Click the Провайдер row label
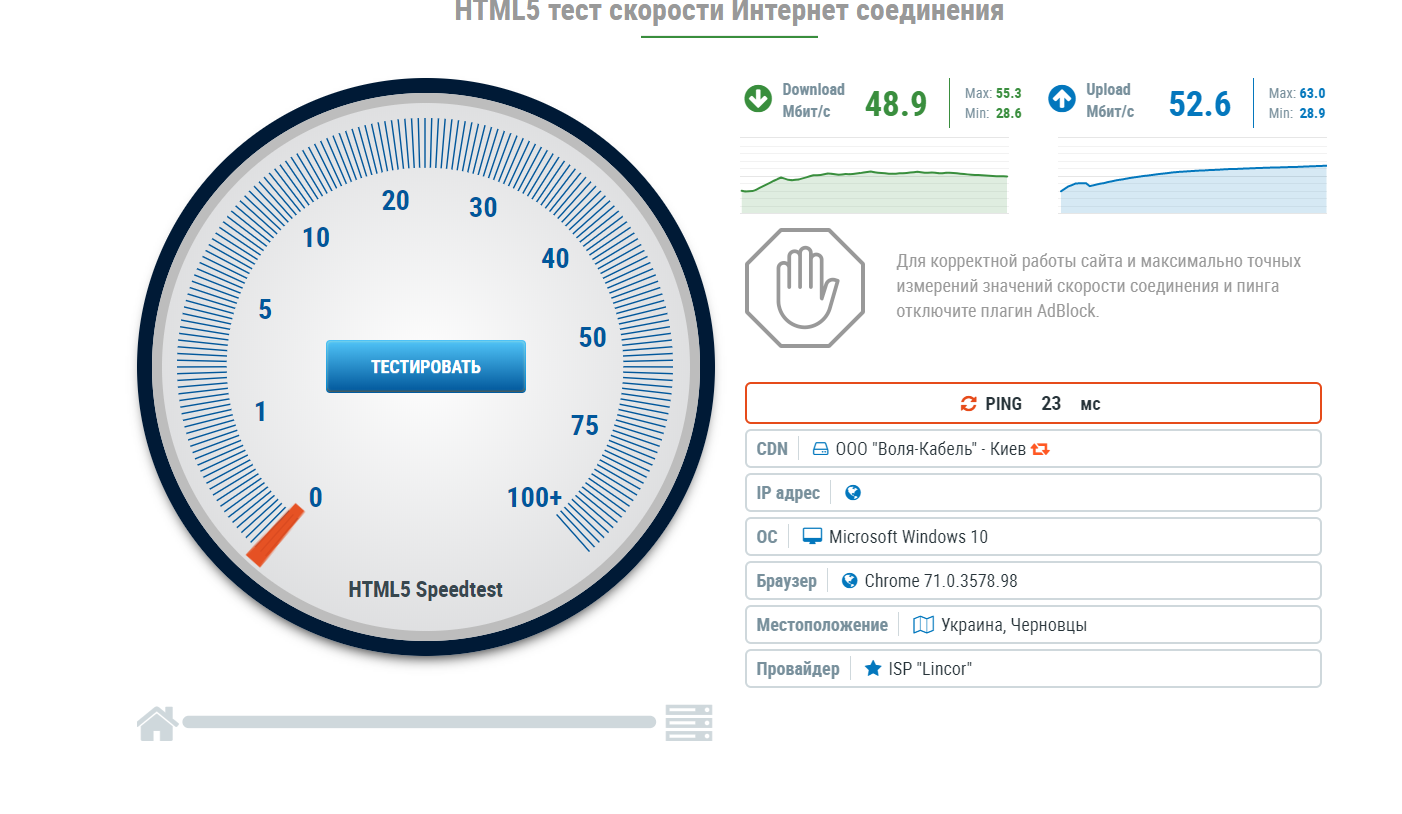The height and width of the screenshot is (814, 1402). pos(798,669)
